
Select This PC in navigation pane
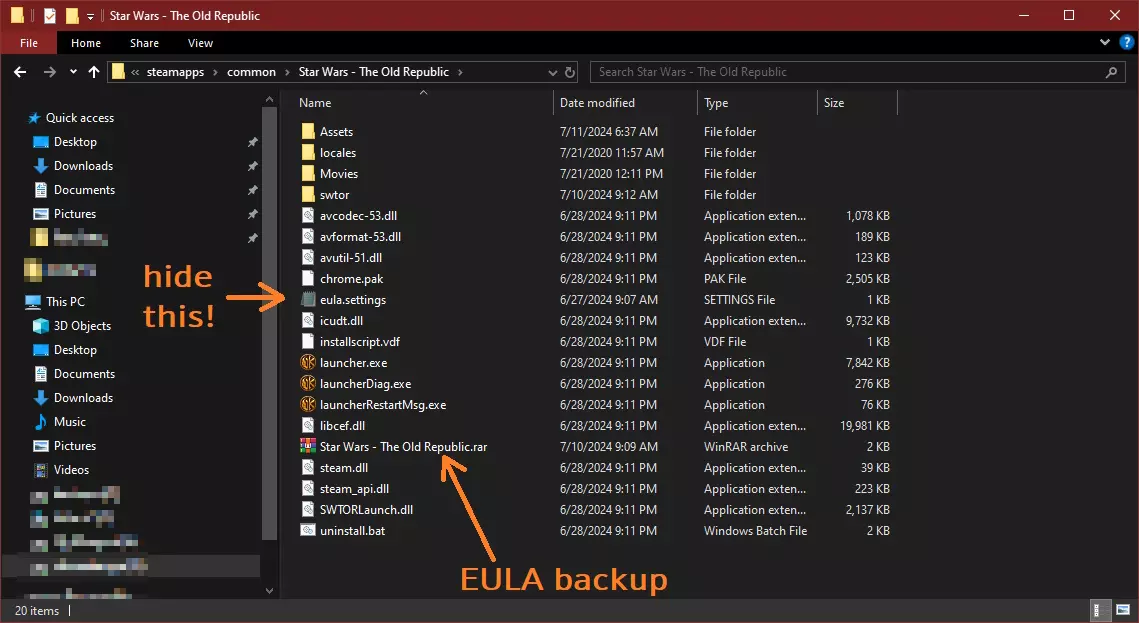coord(65,301)
